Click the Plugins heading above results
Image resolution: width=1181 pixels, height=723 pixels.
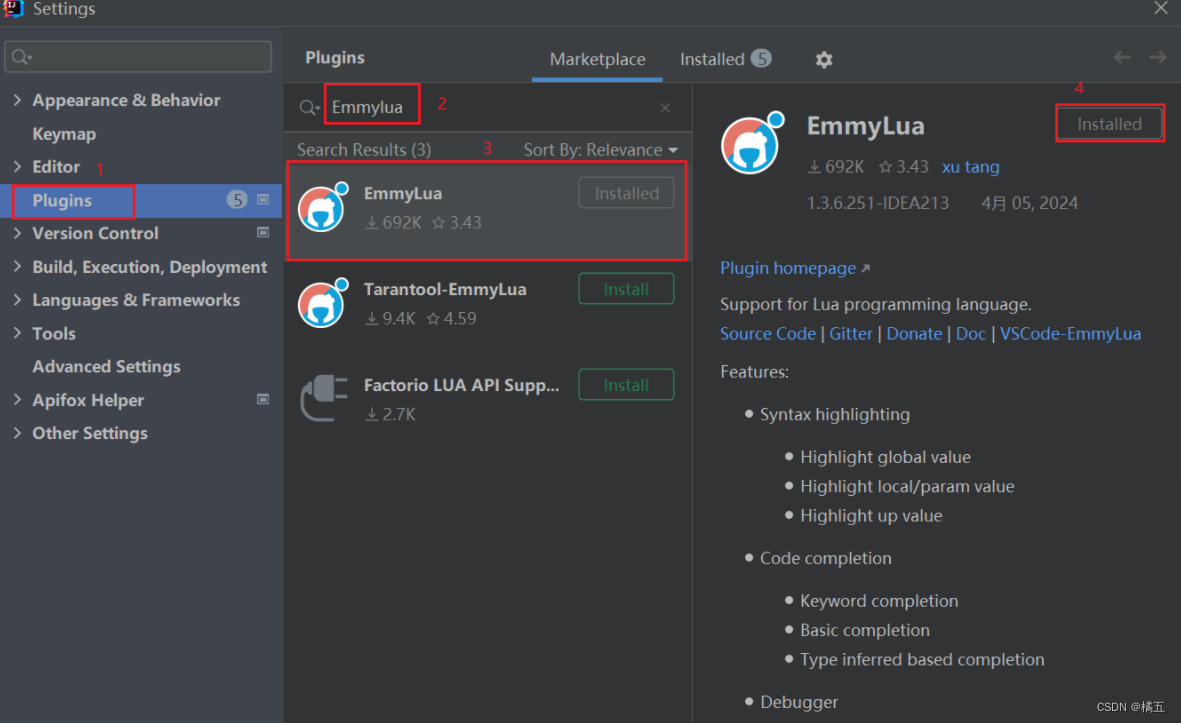click(334, 58)
